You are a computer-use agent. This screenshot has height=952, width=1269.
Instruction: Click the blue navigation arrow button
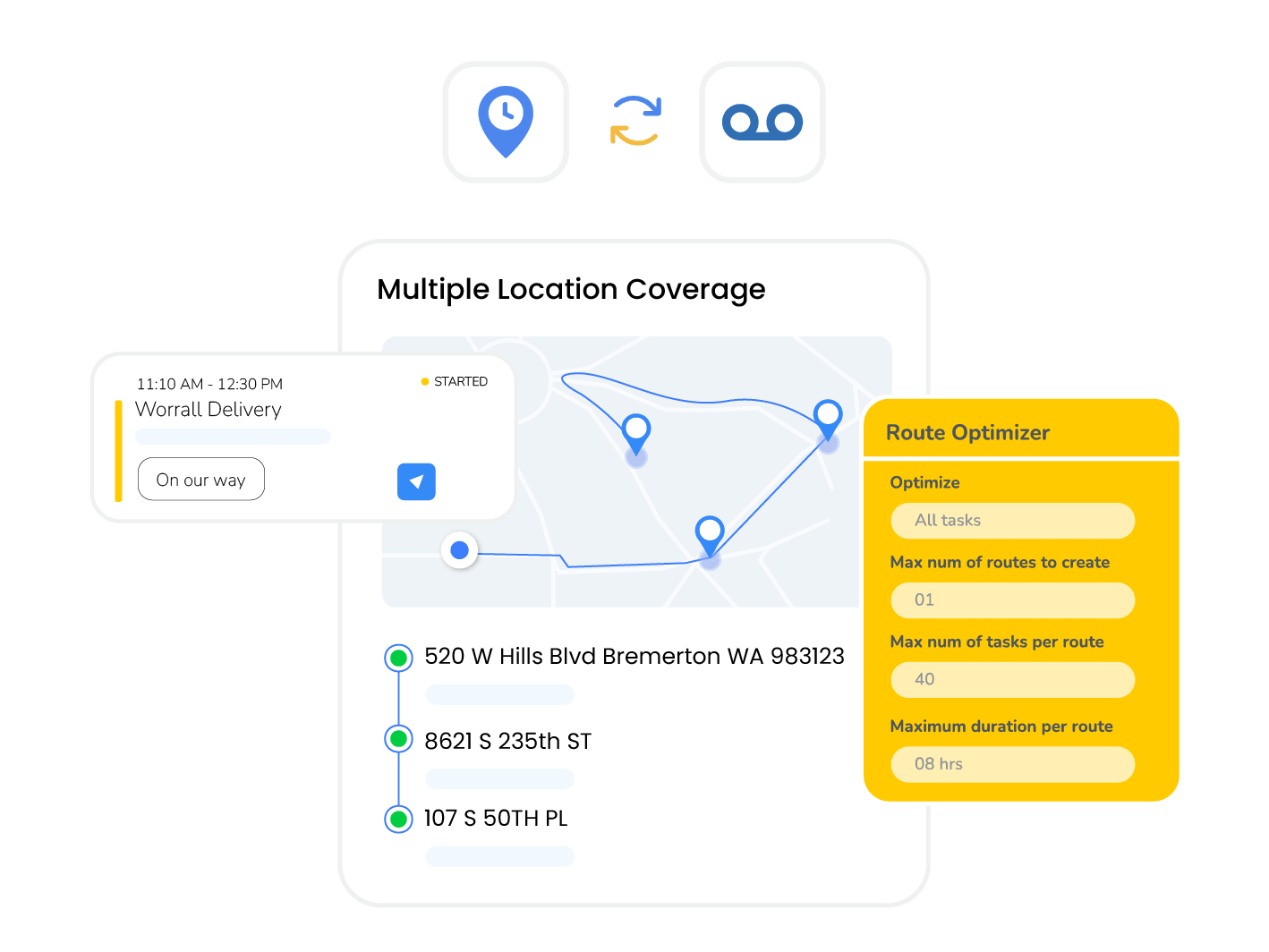[416, 481]
